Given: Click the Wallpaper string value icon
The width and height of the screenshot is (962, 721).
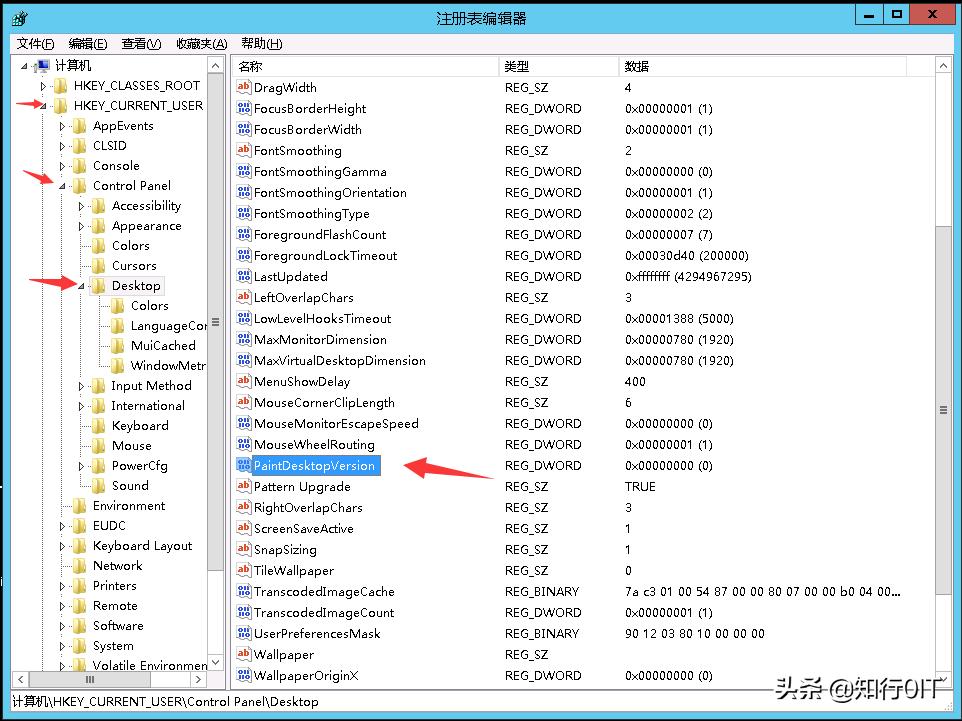Looking at the screenshot, I should point(243,654).
